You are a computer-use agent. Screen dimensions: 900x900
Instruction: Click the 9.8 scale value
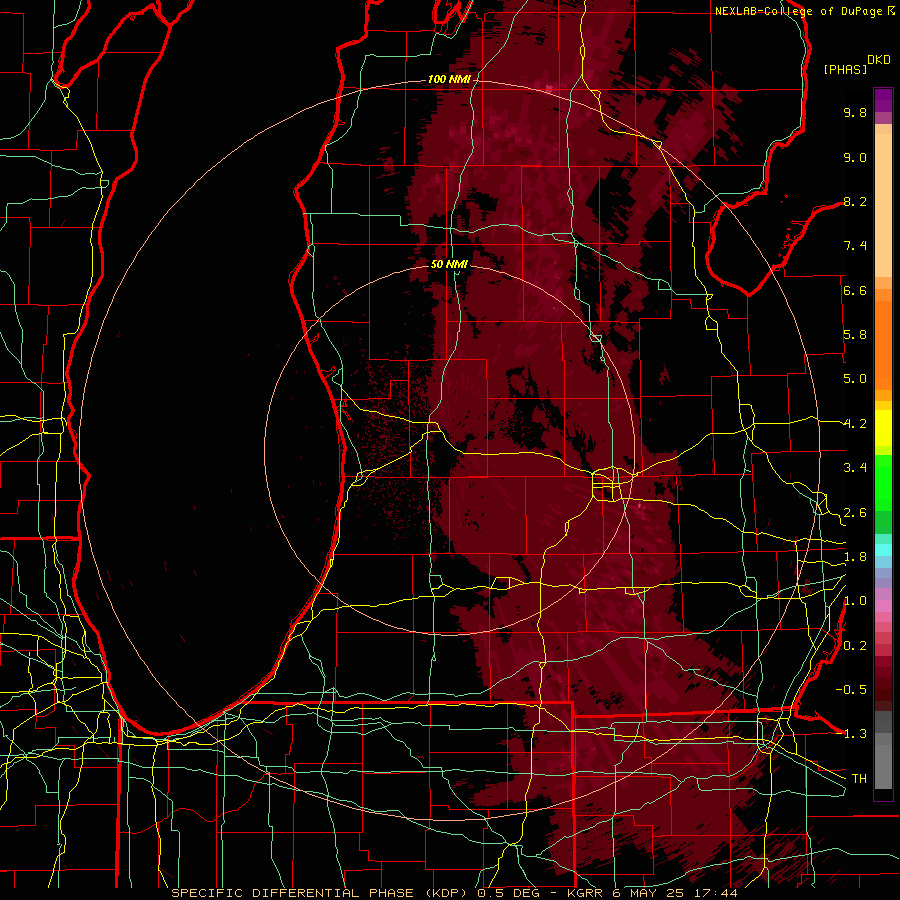855,112
